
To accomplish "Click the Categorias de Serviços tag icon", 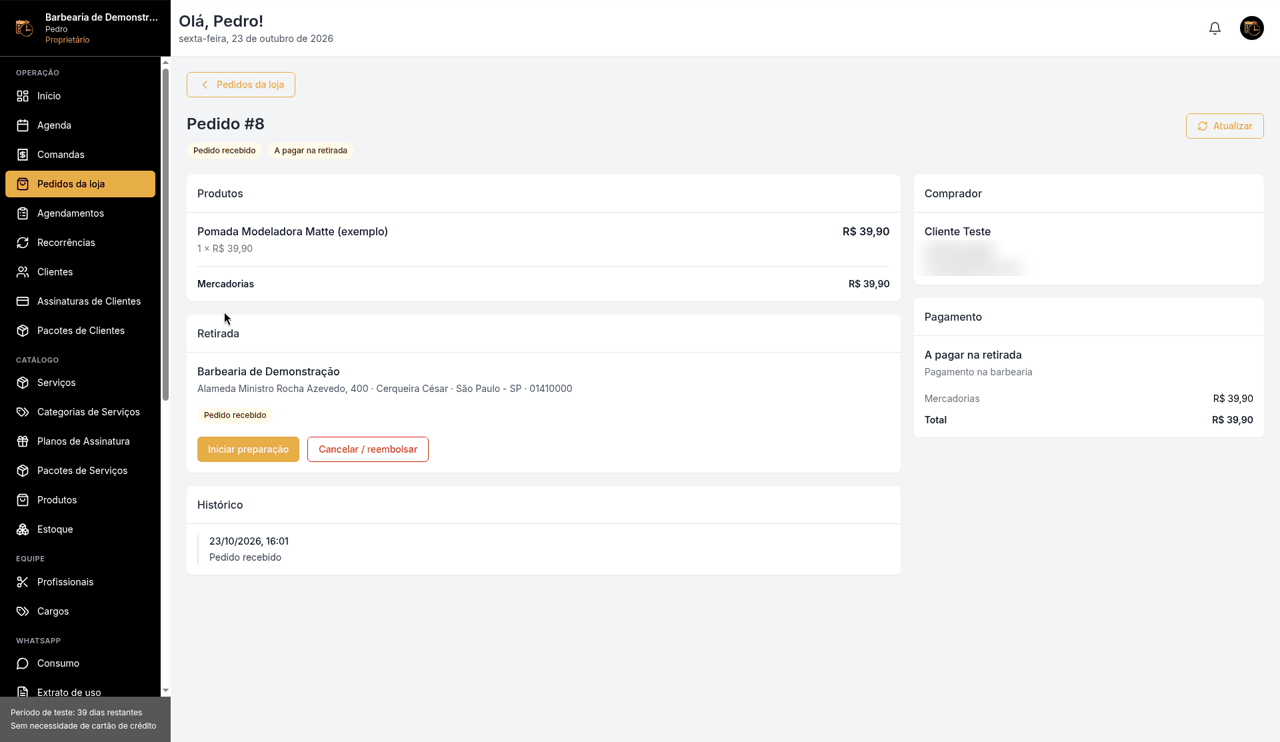I will click(23, 412).
